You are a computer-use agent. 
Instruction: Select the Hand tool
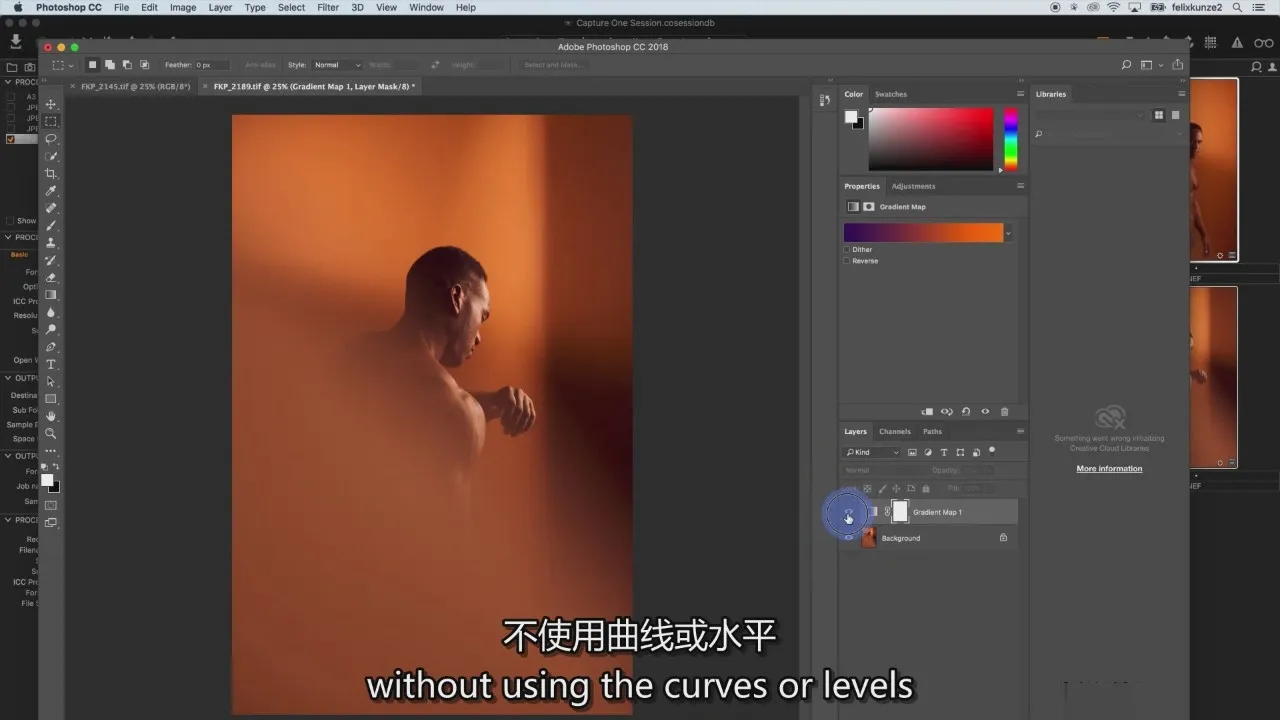(x=51, y=416)
